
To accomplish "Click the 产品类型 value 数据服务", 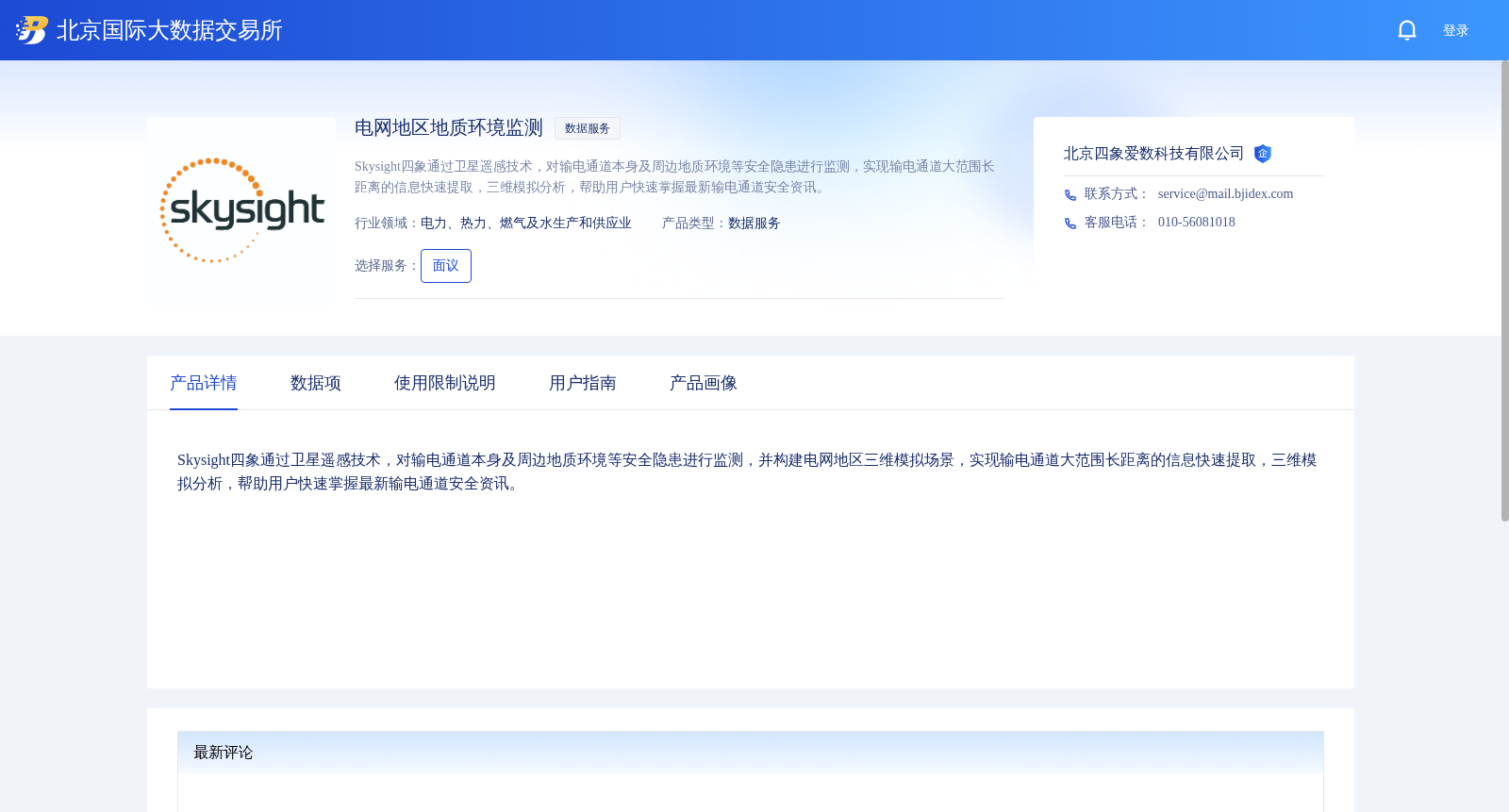I will pos(754,224).
